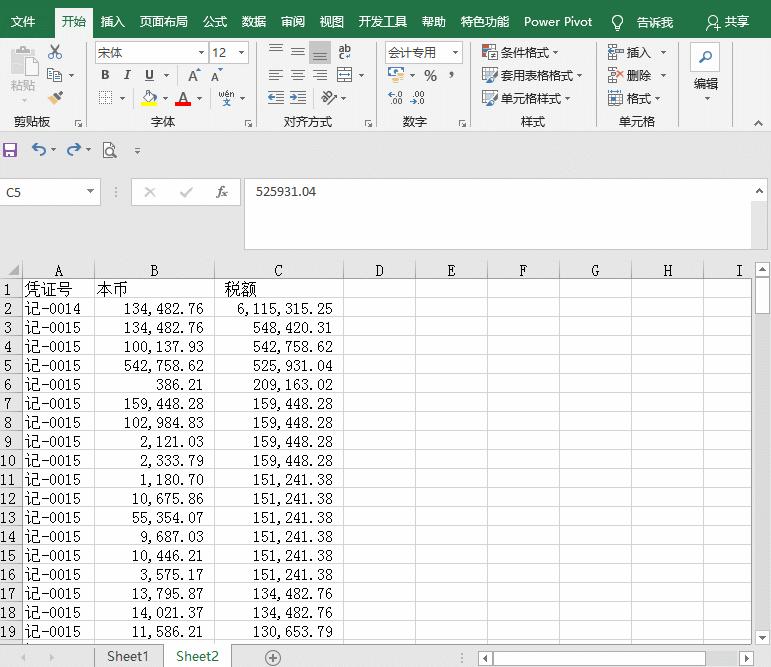Collapse the ribbon with the up chevron
This screenshot has width=771, height=667.
[x=758, y=123]
